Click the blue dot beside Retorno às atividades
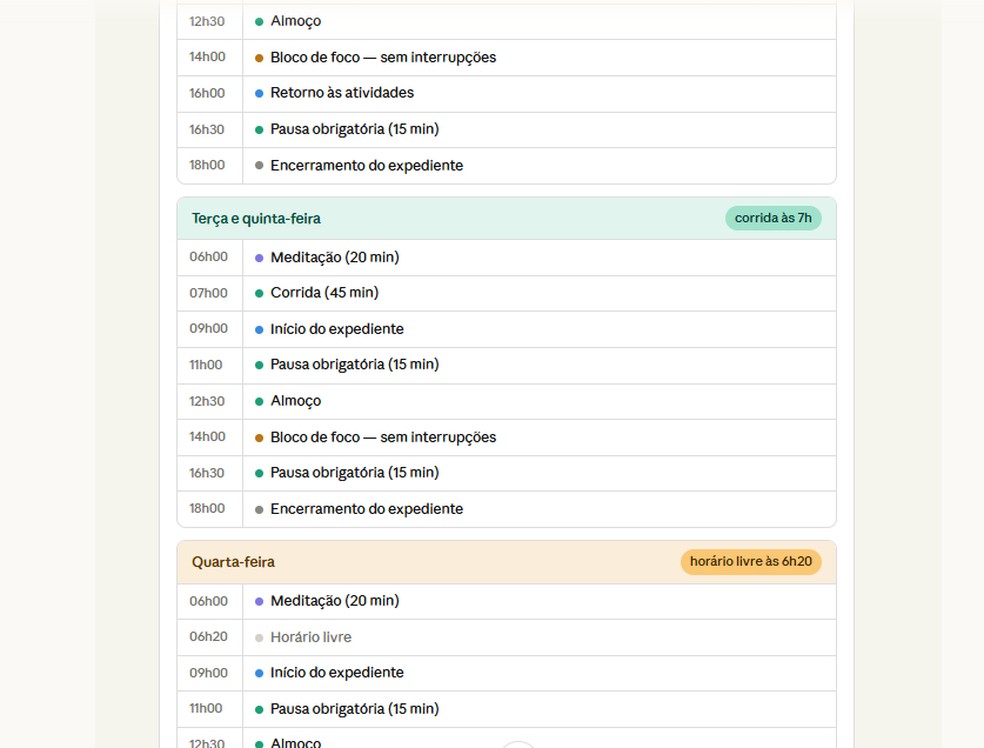Viewport: 984px width, 748px height. point(259,93)
